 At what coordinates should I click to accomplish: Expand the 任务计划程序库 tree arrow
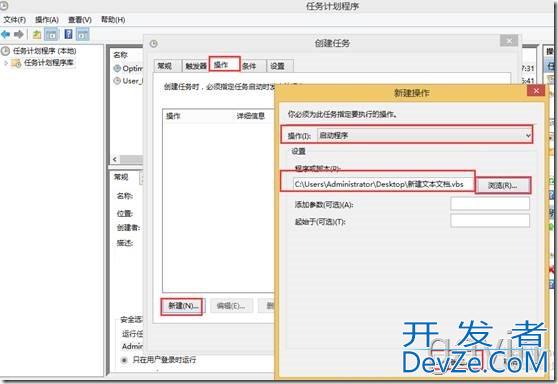[x=6, y=63]
